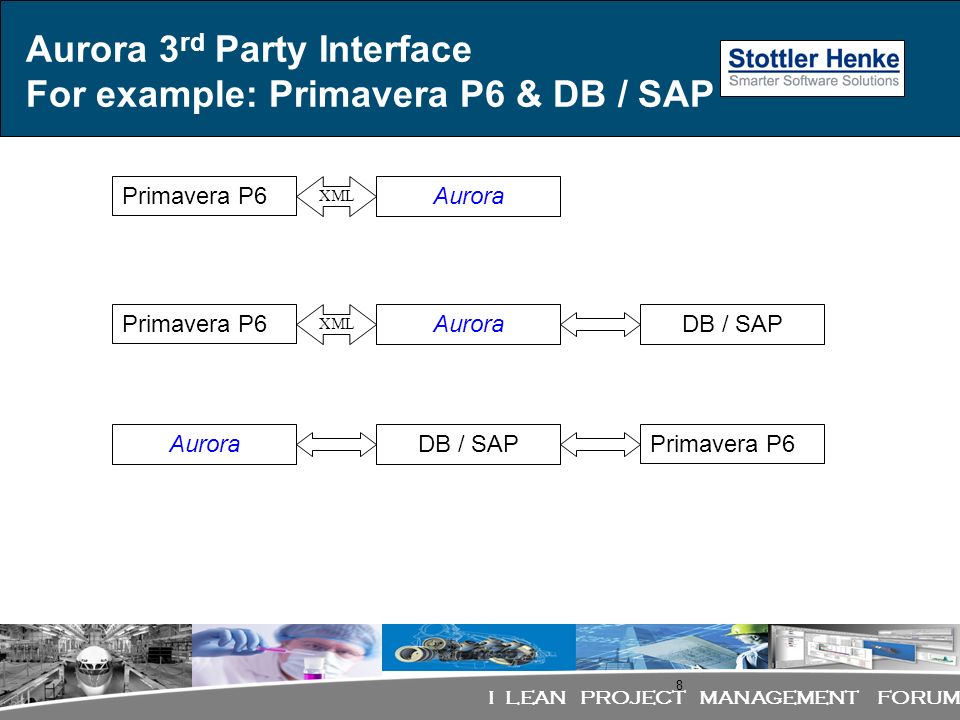Click the hard-hat blueprint image in the footer
This screenshot has width=960, height=720.
point(672,647)
